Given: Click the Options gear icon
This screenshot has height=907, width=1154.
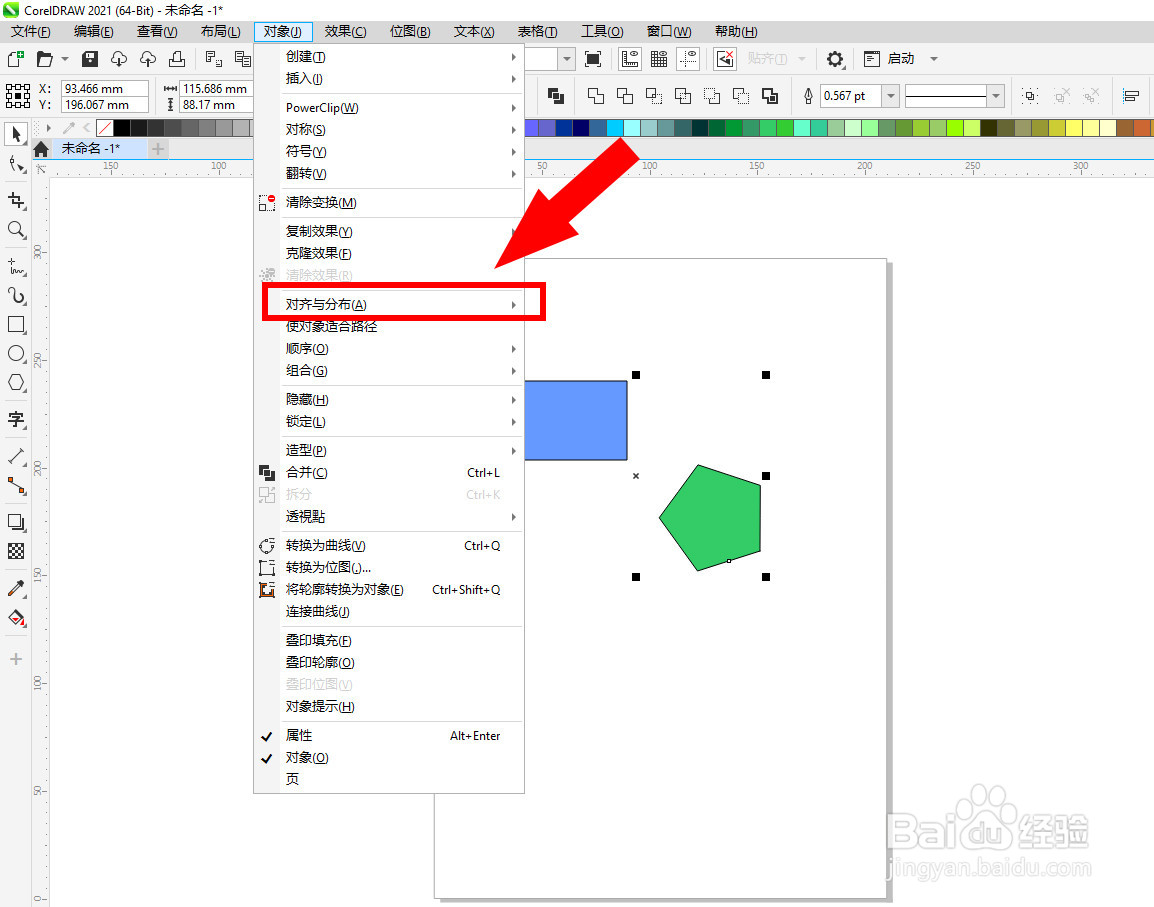Looking at the screenshot, I should [x=835, y=59].
